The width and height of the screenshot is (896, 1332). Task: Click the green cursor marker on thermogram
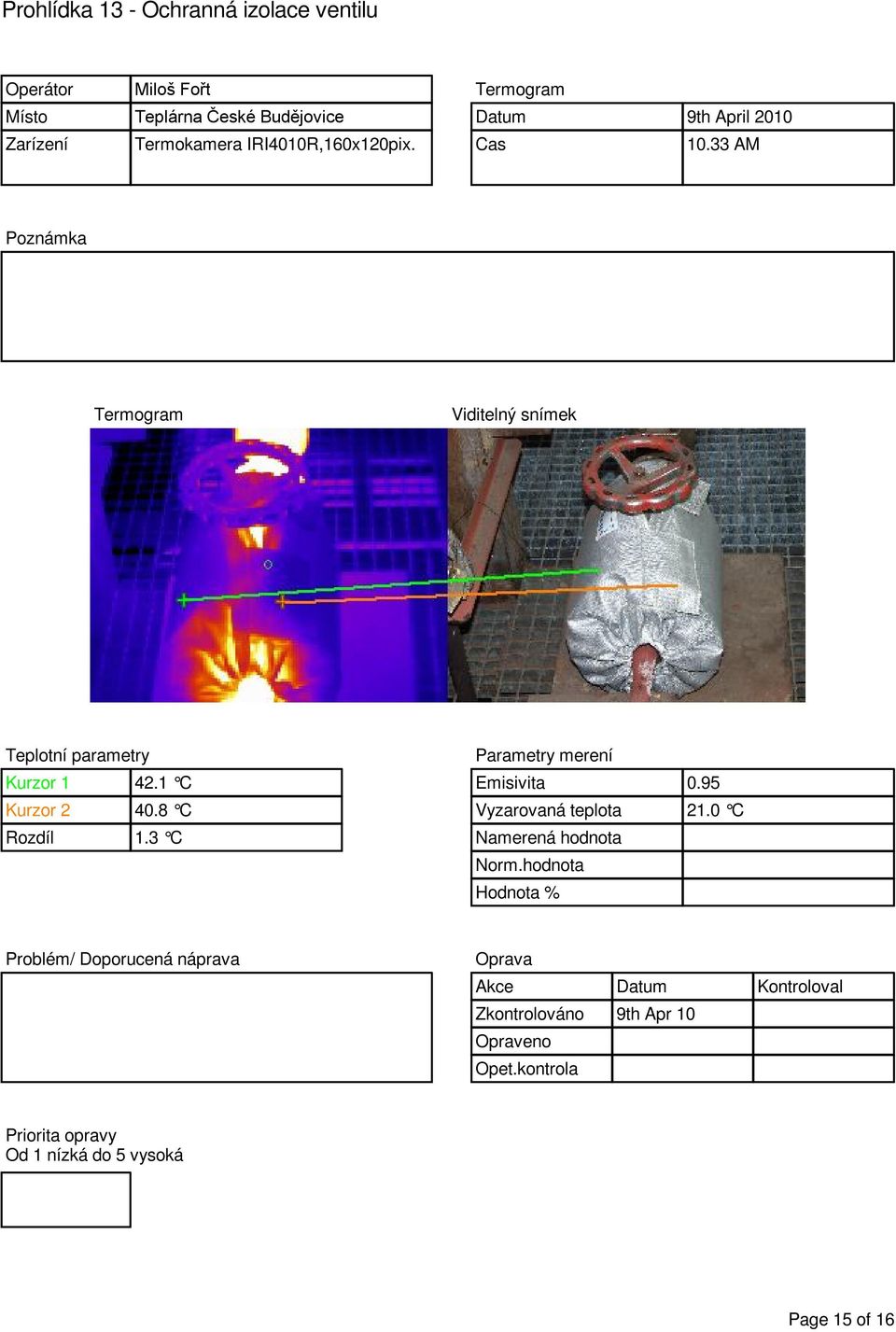[183, 599]
